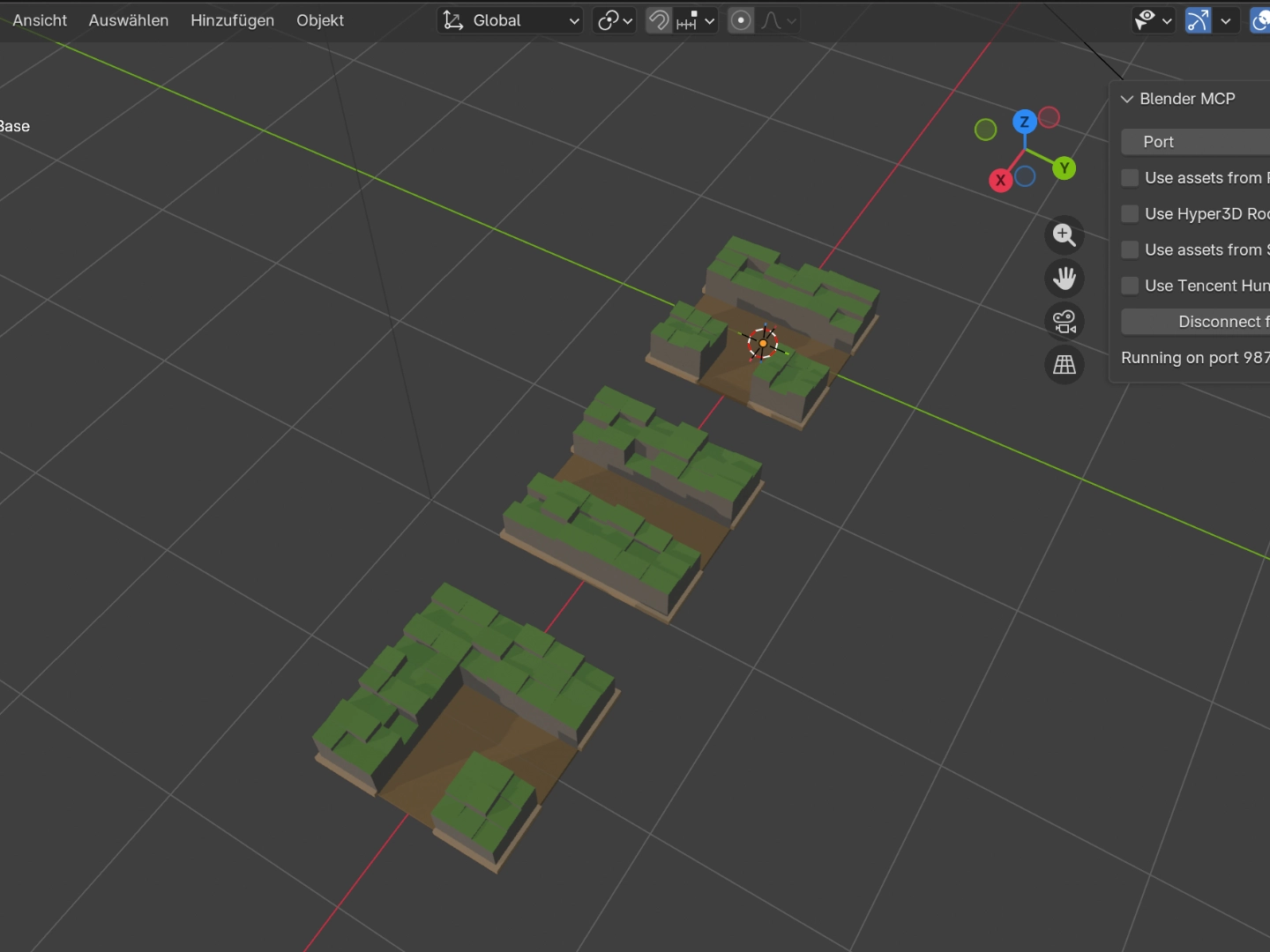
Task: Open the snapping options dropdown
Action: coord(696,20)
